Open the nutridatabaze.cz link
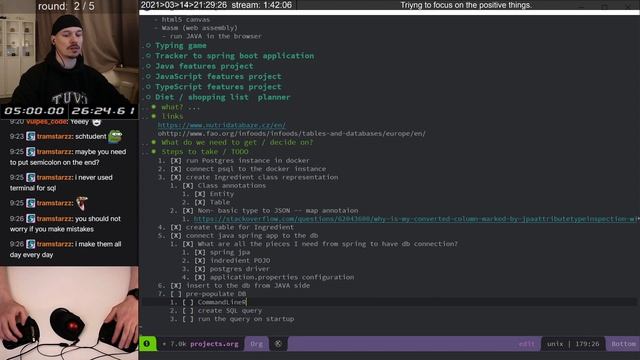This screenshot has height=360, width=640. 222,125
